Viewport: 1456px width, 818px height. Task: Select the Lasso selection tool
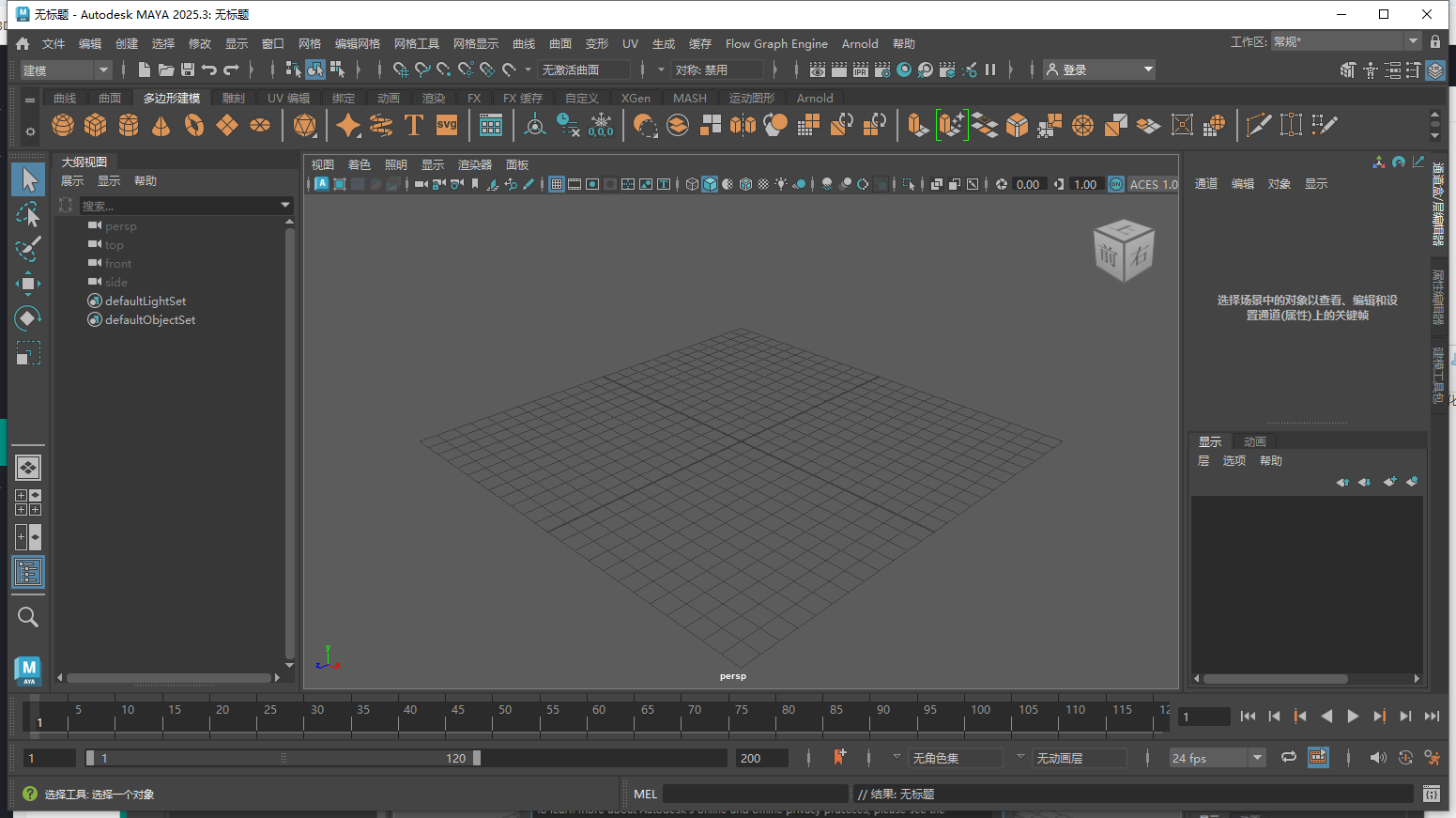[x=28, y=214]
